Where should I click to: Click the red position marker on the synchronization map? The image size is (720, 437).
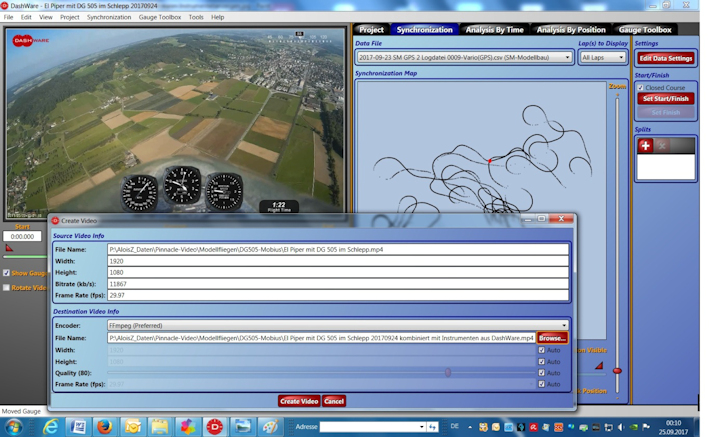[490, 161]
